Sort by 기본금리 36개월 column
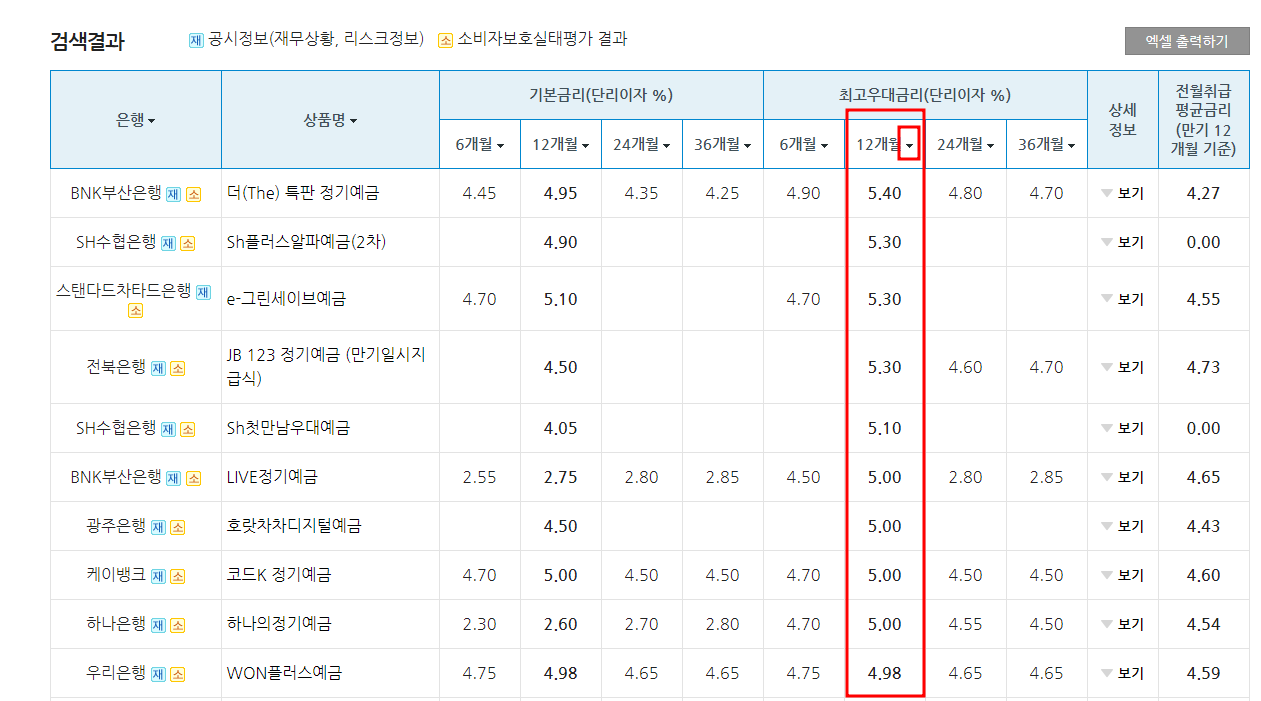The width and height of the screenshot is (1261, 701). pyautogui.click(x=722, y=145)
